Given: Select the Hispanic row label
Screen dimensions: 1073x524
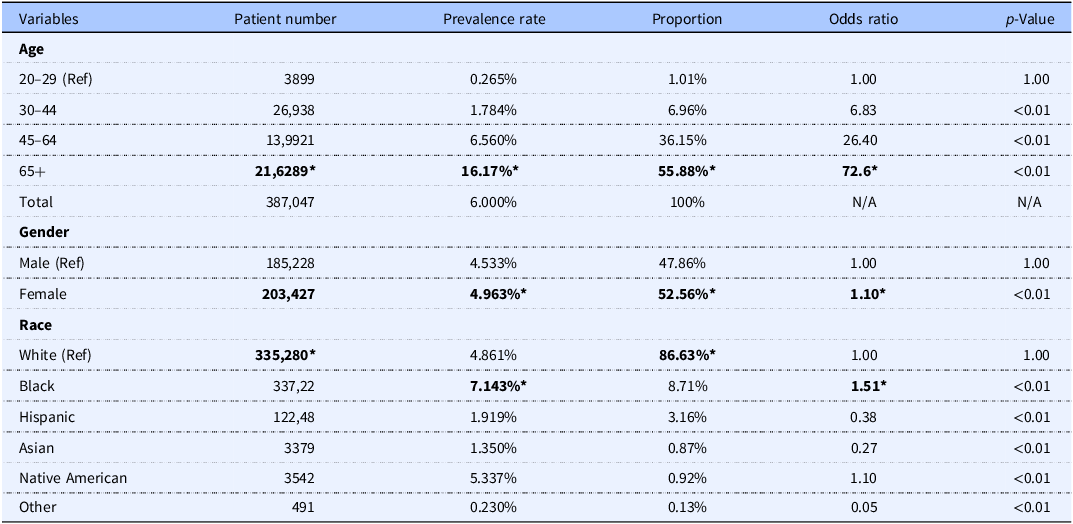Looking at the screenshot, I should pos(47,416).
